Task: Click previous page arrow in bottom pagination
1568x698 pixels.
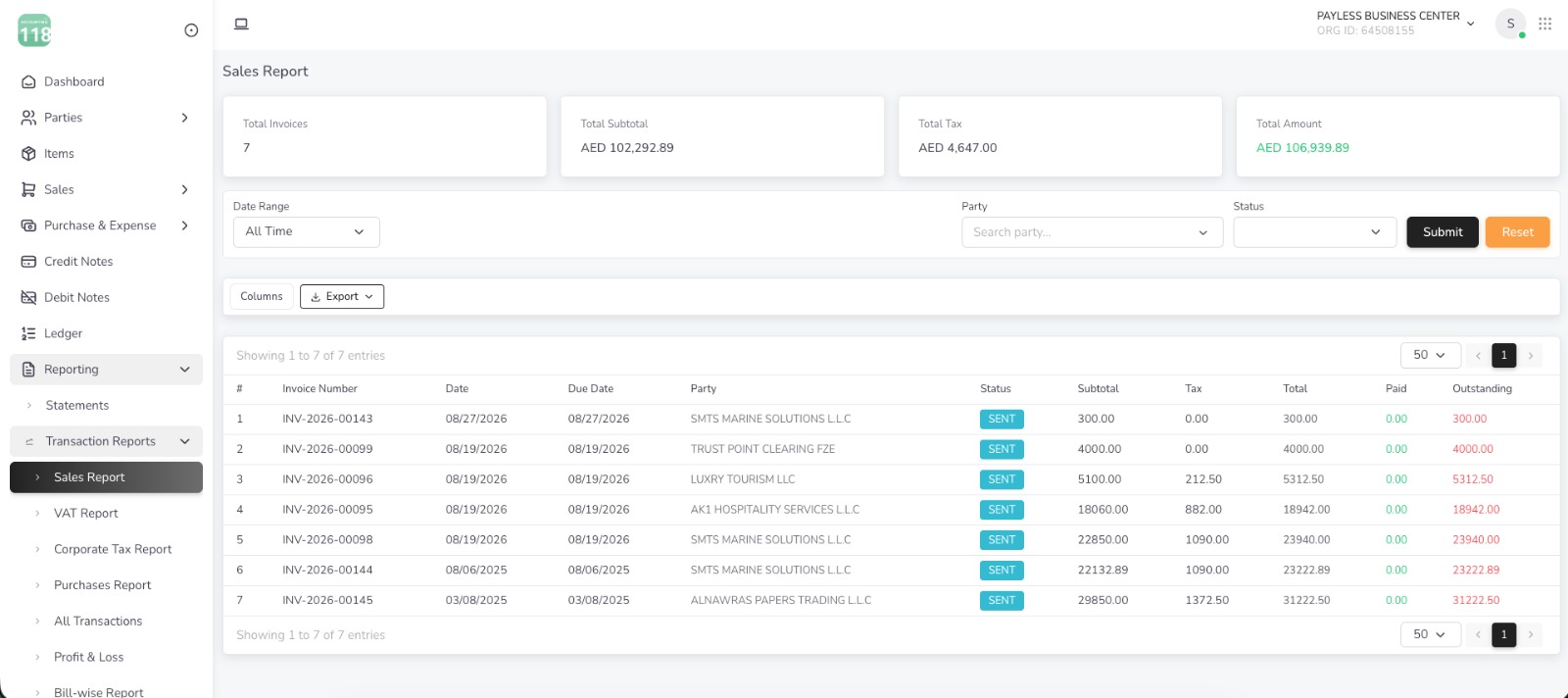Action: pyautogui.click(x=1478, y=635)
